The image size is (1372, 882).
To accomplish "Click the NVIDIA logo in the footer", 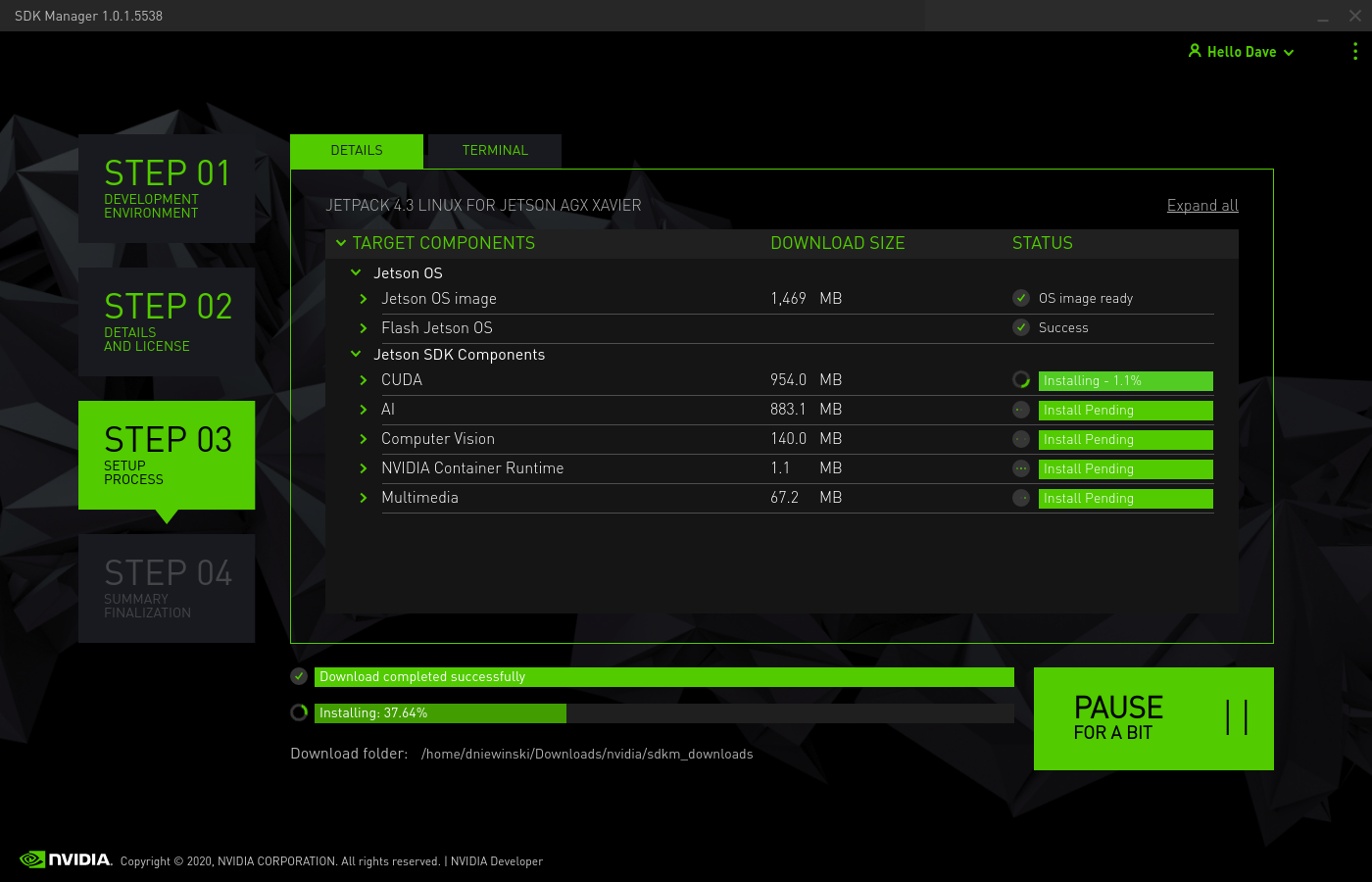I will (x=66, y=859).
